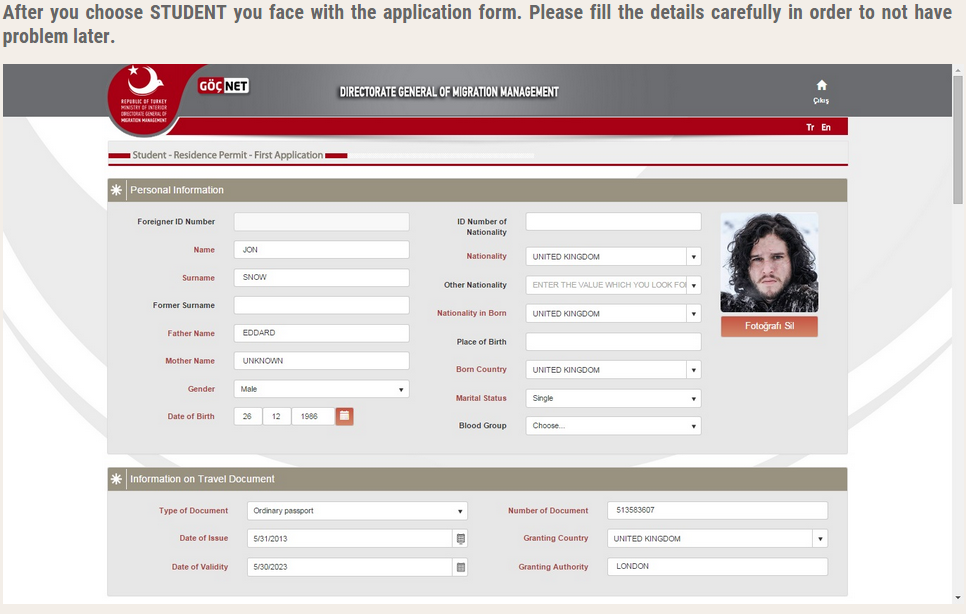Screen dimensions: 966x614
Task: Click the Directorate General of Migration Management title
Action: click(x=449, y=92)
